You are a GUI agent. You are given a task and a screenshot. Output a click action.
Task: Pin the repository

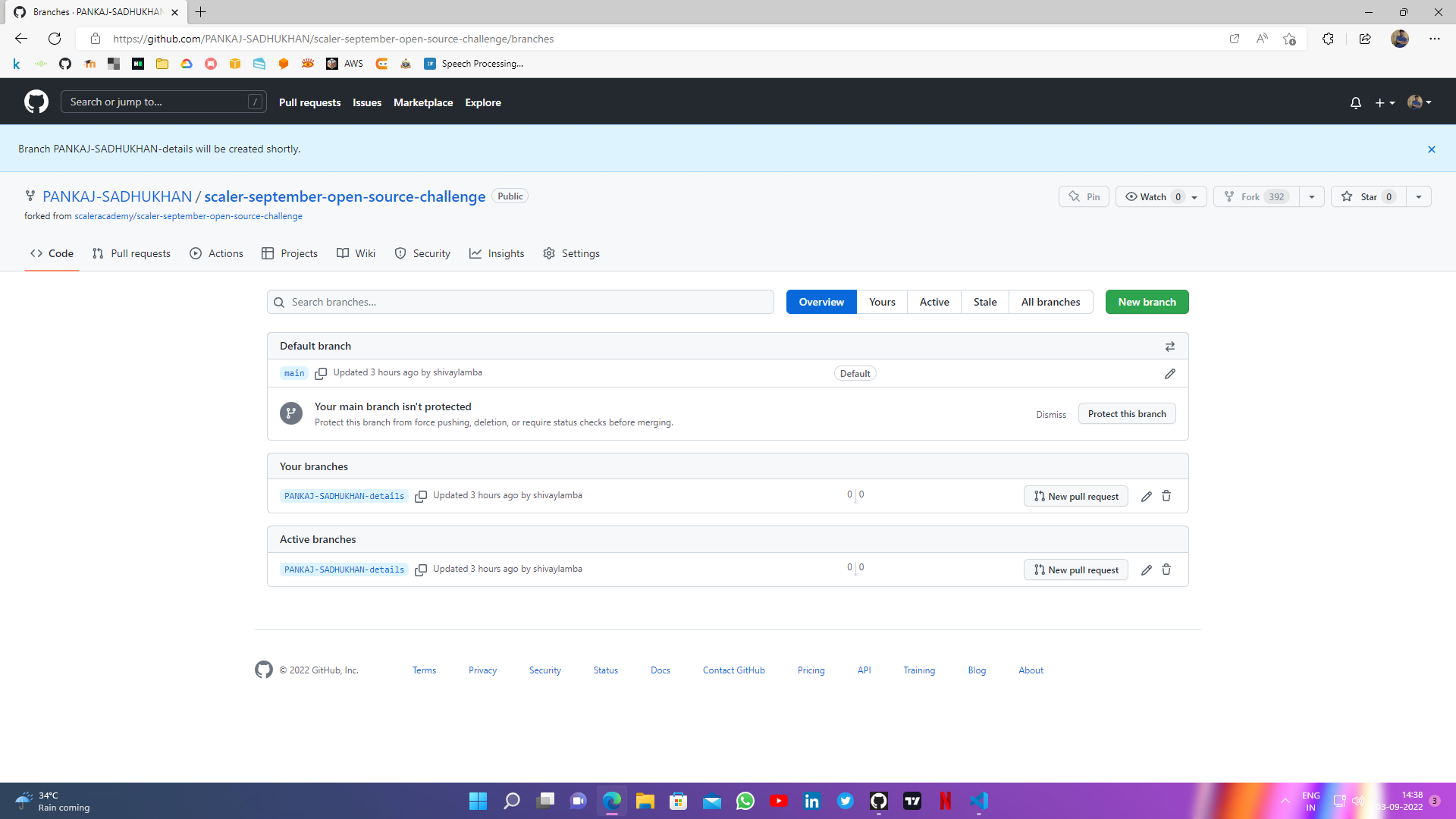(x=1083, y=196)
